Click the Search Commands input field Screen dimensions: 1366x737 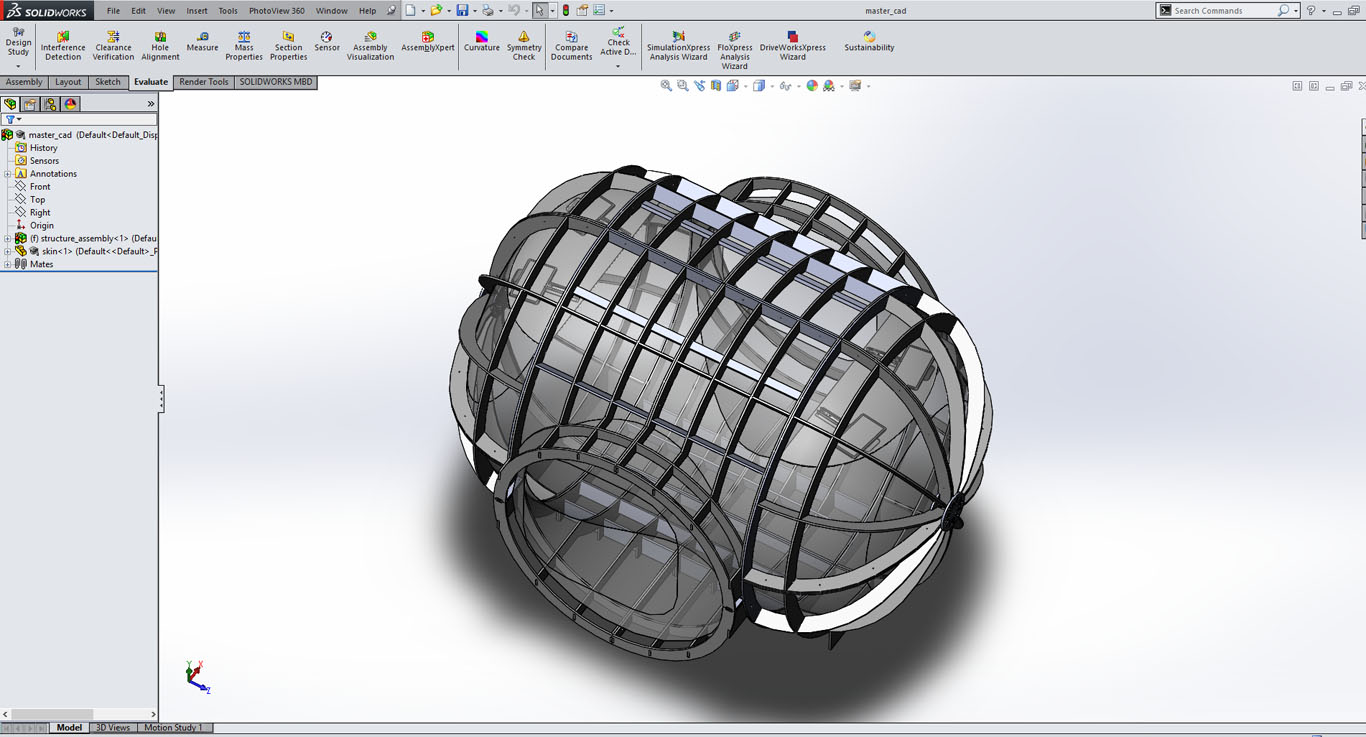1222,11
